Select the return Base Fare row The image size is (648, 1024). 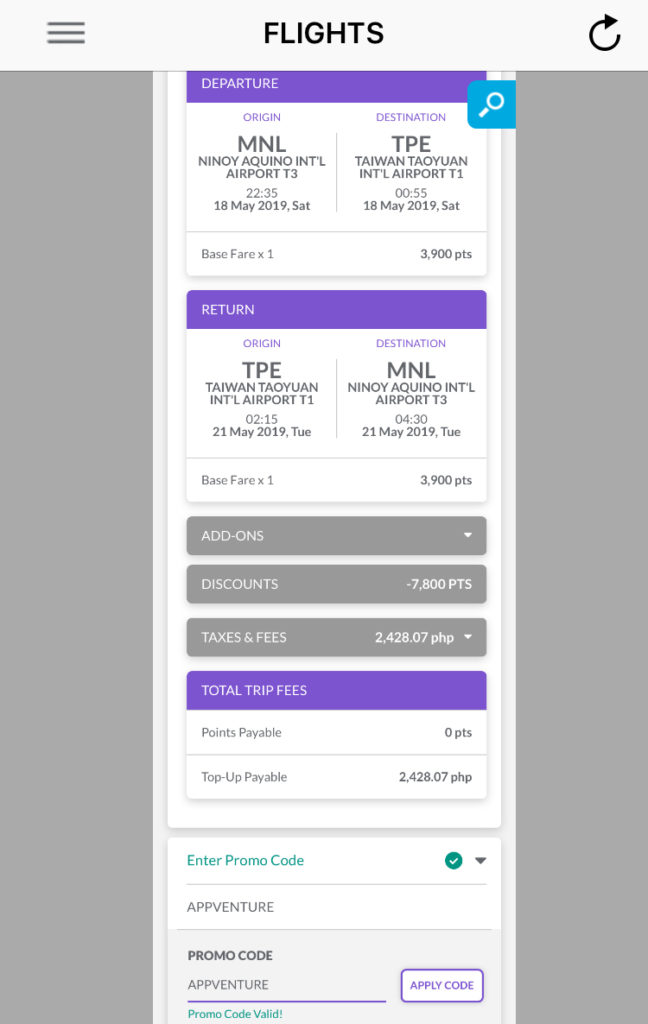click(x=336, y=480)
